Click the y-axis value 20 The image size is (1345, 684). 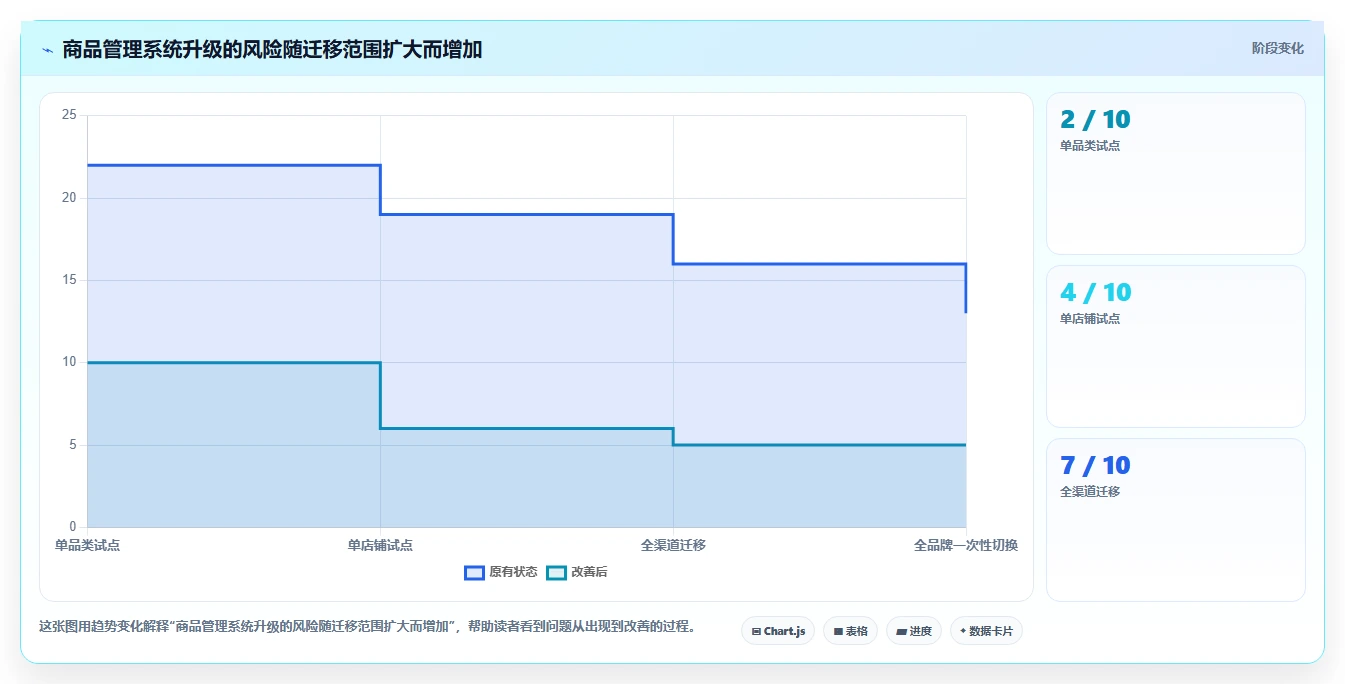tap(69, 198)
